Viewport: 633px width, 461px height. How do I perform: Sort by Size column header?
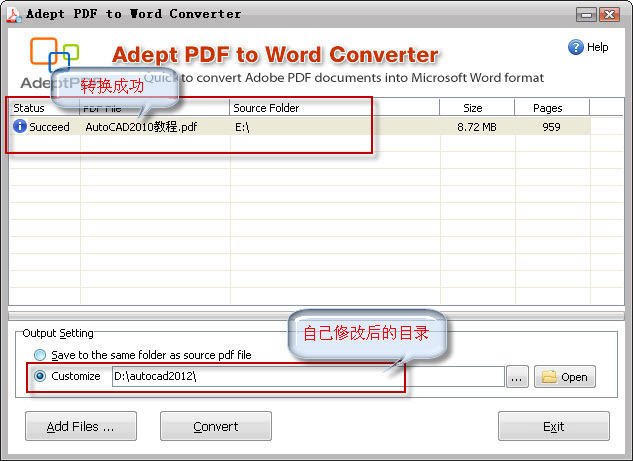(x=477, y=108)
